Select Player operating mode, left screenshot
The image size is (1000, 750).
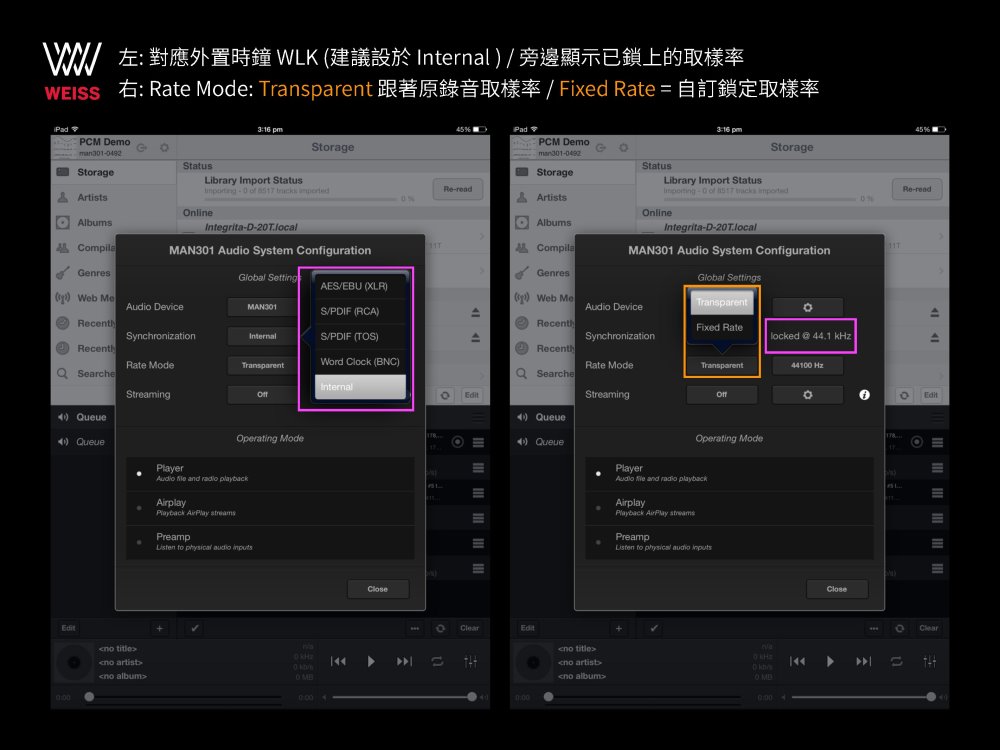pos(270,473)
